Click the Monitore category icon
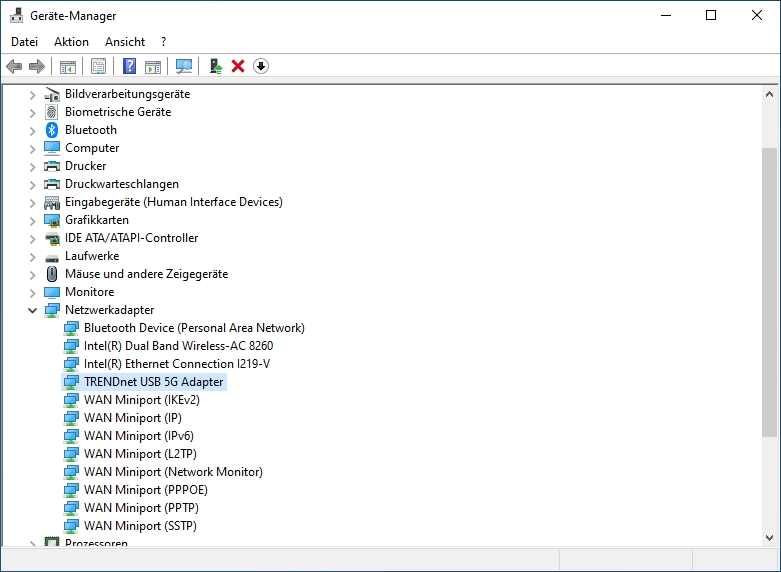Screen dimensions: 781x572 (x=52, y=292)
